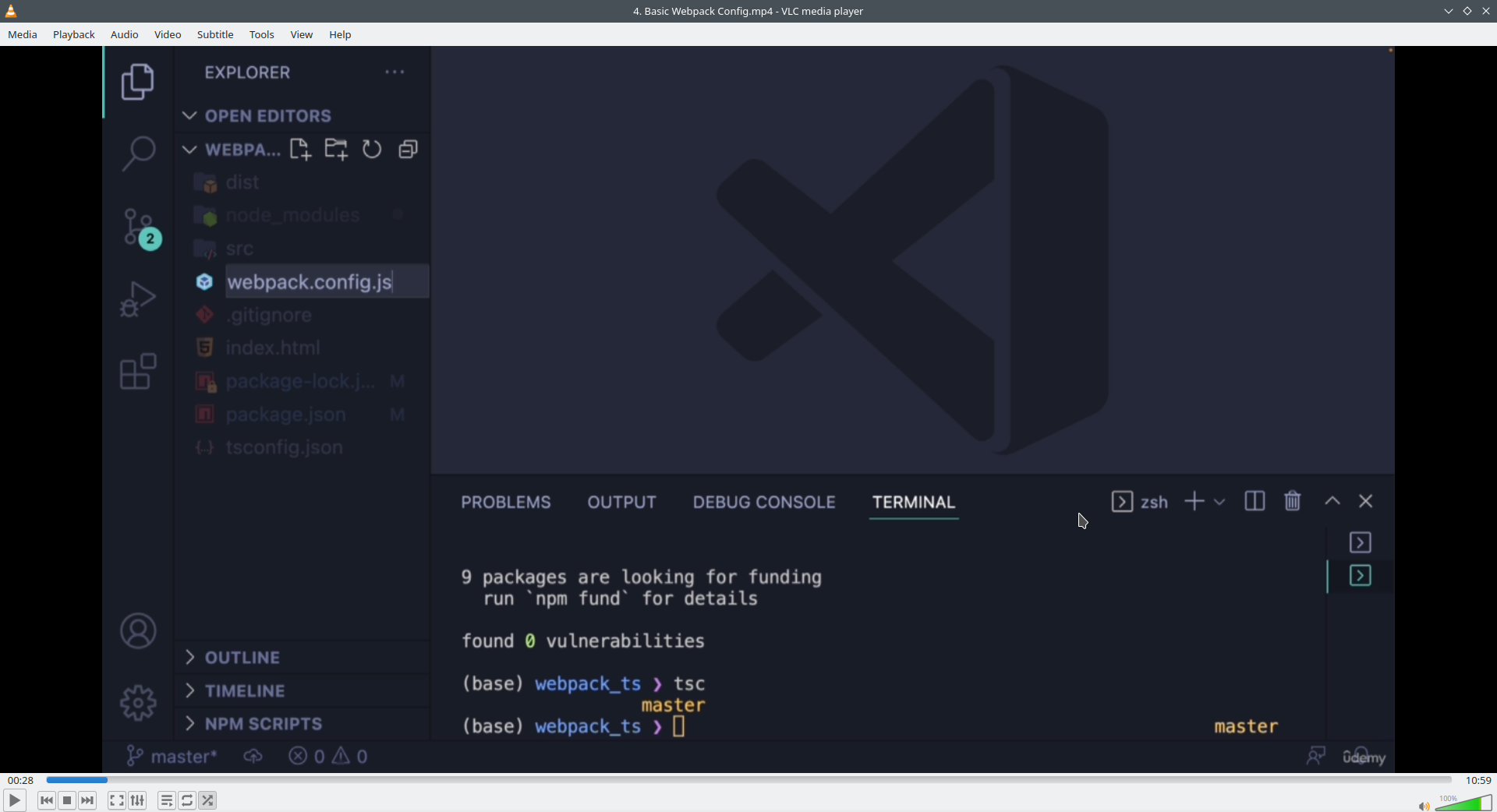Switch to the Debug Console tab

(x=764, y=503)
